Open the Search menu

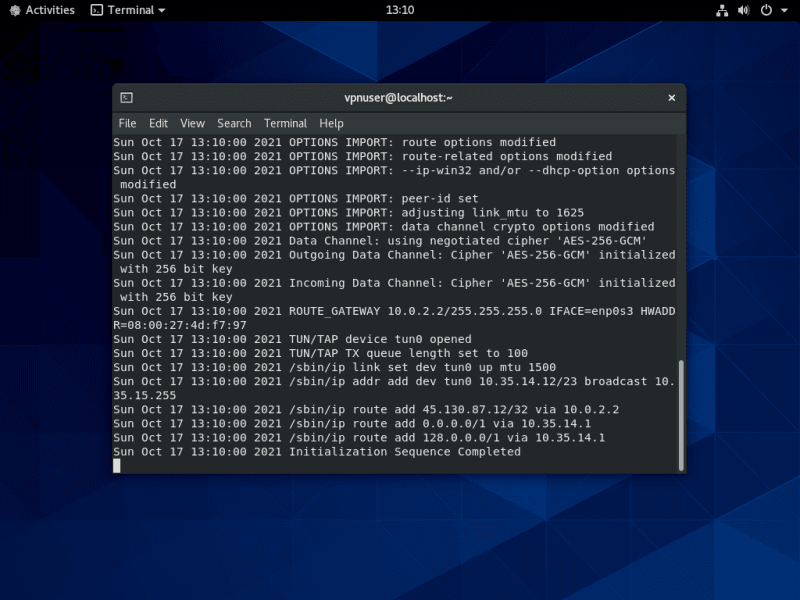pyautogui.click(x=234, y=123)
